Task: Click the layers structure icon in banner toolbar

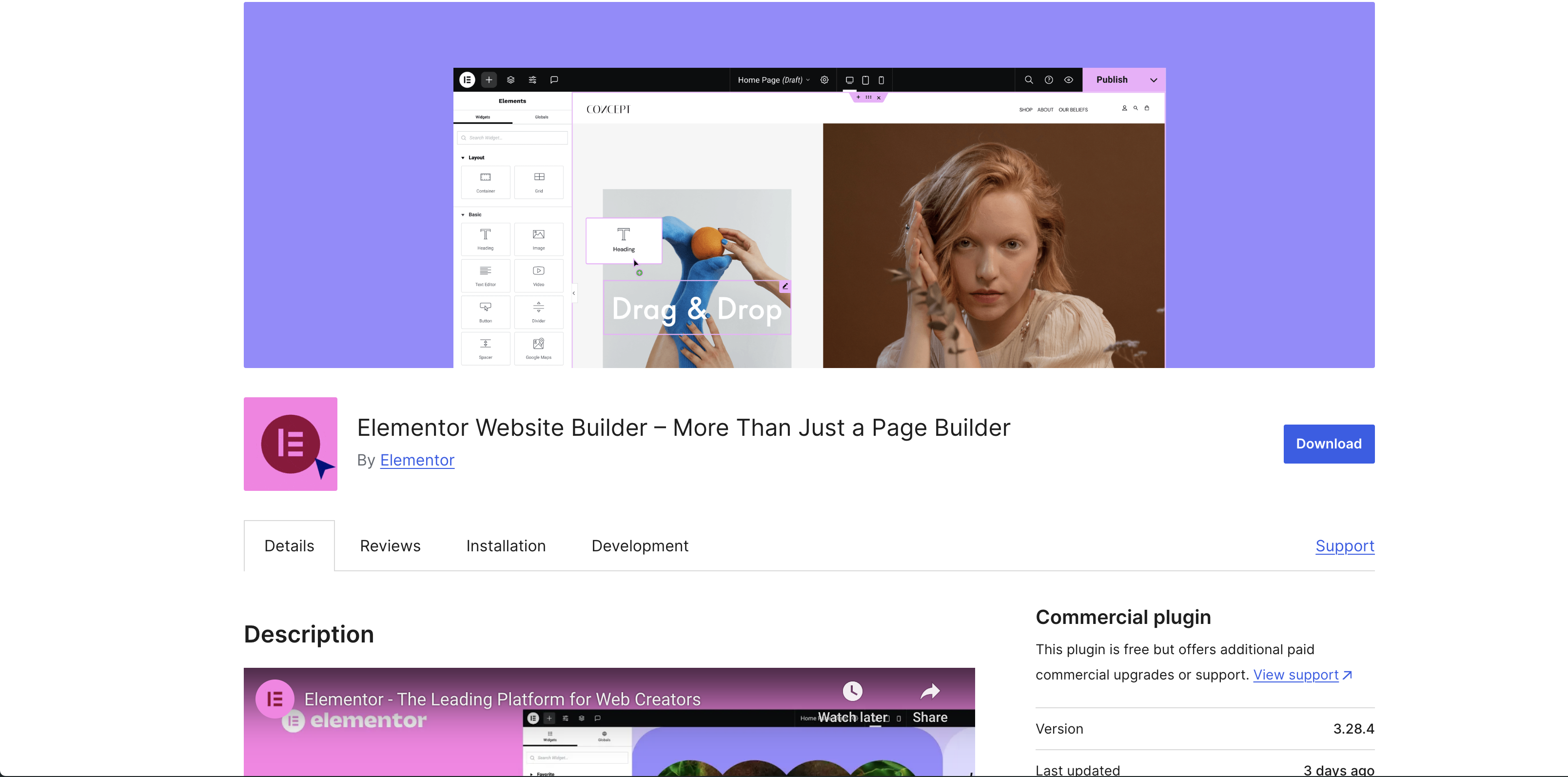Action: [510, 80]
